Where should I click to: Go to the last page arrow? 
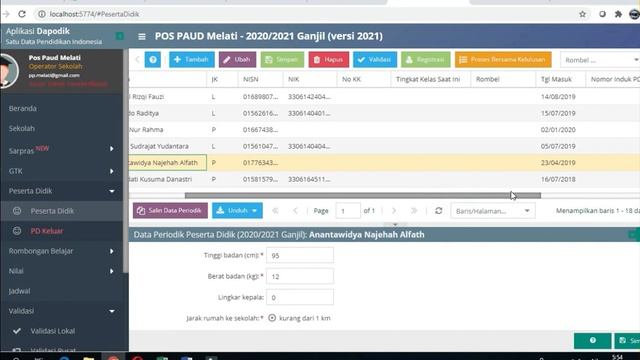pos(414,211)
